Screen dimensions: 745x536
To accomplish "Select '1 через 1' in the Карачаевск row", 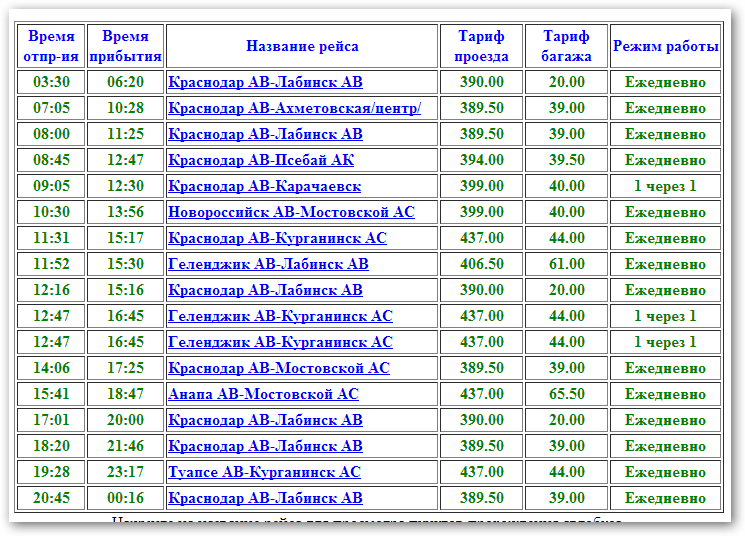I will (665, 186).
